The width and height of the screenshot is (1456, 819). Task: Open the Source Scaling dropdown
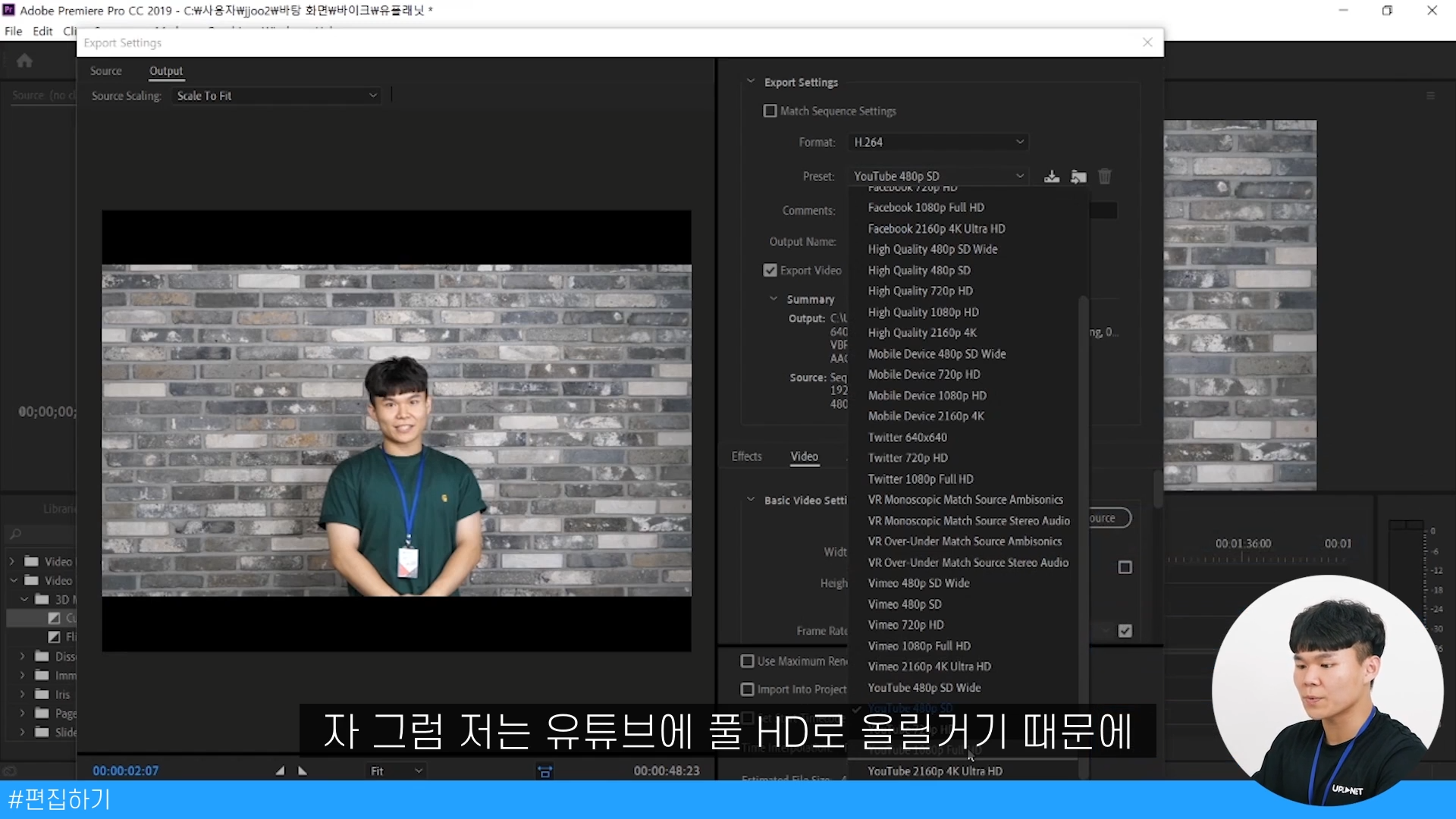tap(276, 96)
